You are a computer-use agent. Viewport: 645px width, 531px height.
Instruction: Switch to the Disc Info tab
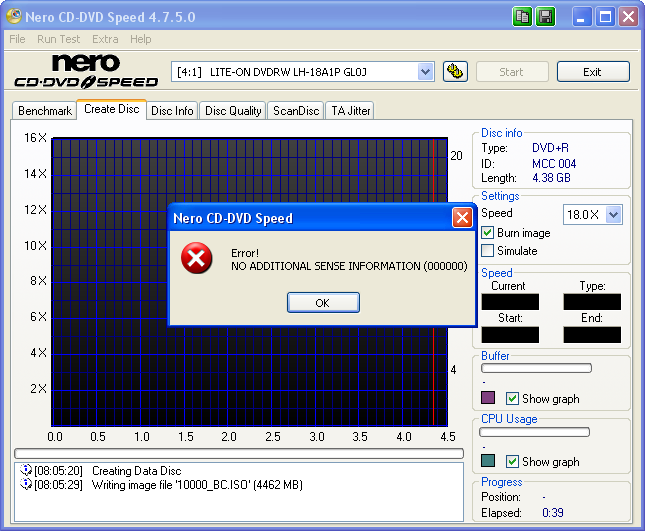[x=172, y=111]
